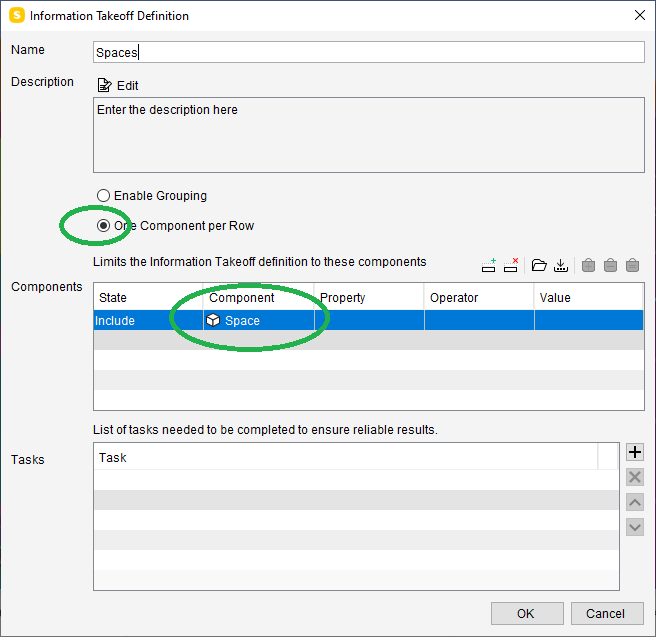The width and height of the screenshot is (656, 637).
Task: Click the Space component cell
Action: pyautogui.click(x=259, y=320)
